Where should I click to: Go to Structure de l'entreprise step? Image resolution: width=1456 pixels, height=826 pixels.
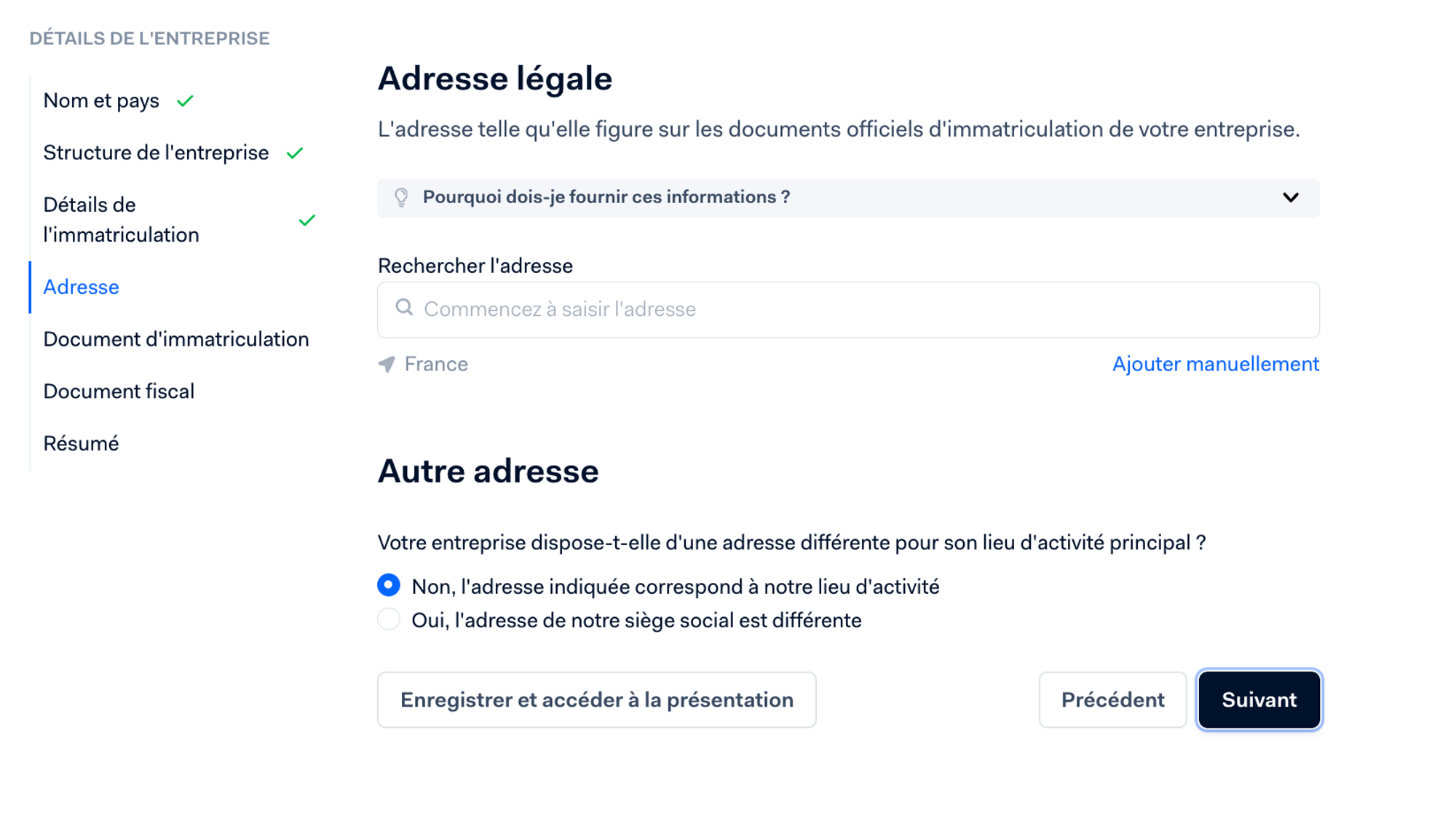(156, 153)
